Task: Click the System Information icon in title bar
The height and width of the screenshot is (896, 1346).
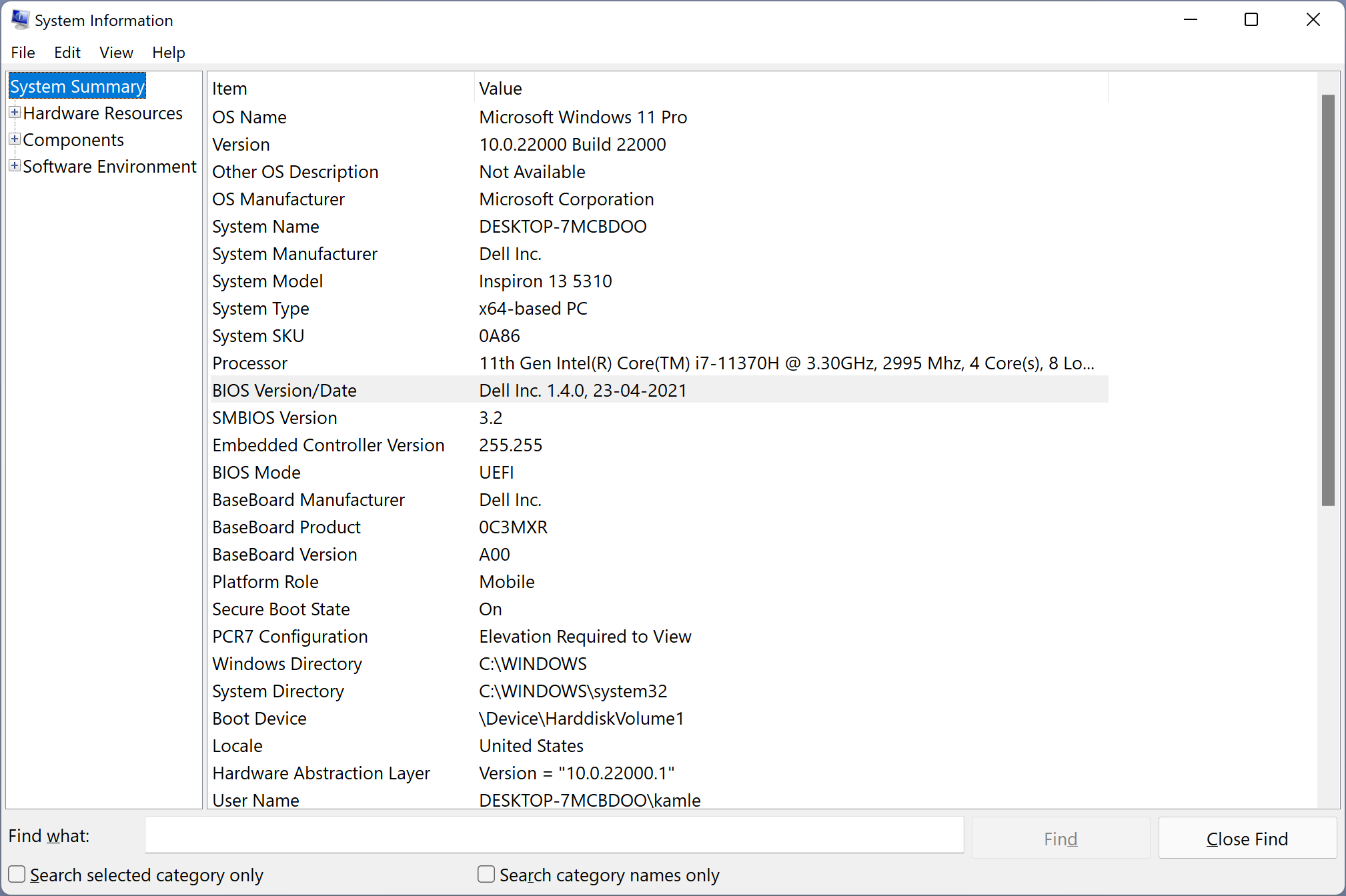Action: [x=19, y=19]
